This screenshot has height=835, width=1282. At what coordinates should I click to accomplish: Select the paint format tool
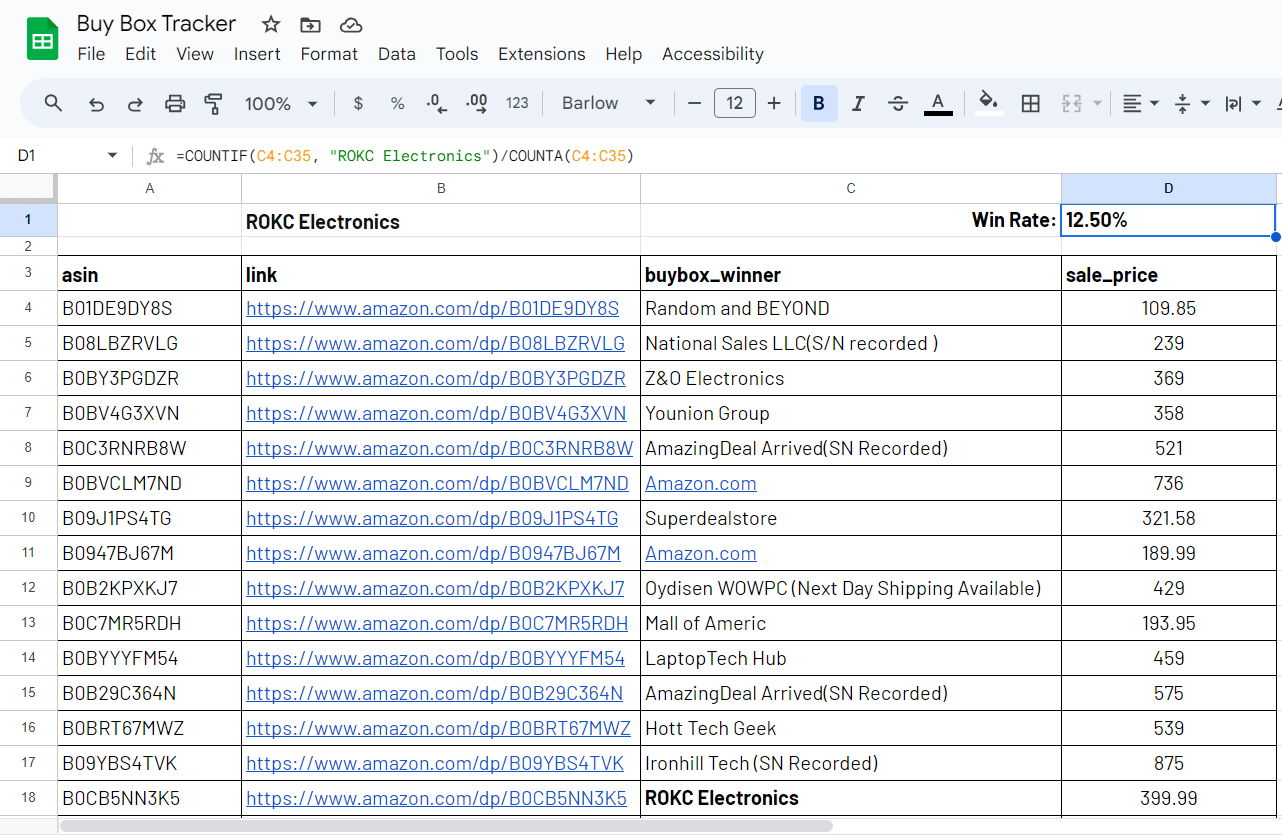pos(213,103)
